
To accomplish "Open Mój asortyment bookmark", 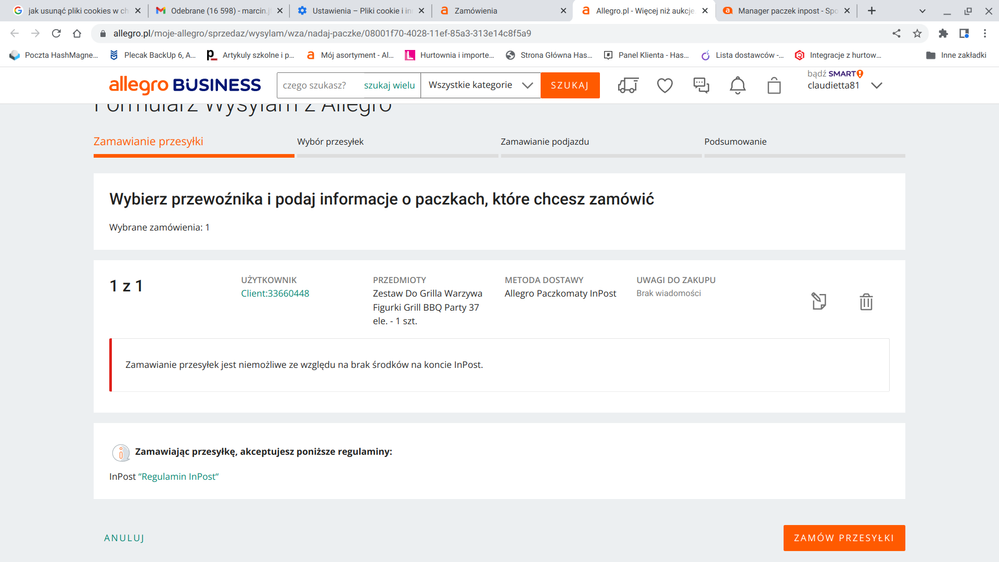I will [350, 55].
